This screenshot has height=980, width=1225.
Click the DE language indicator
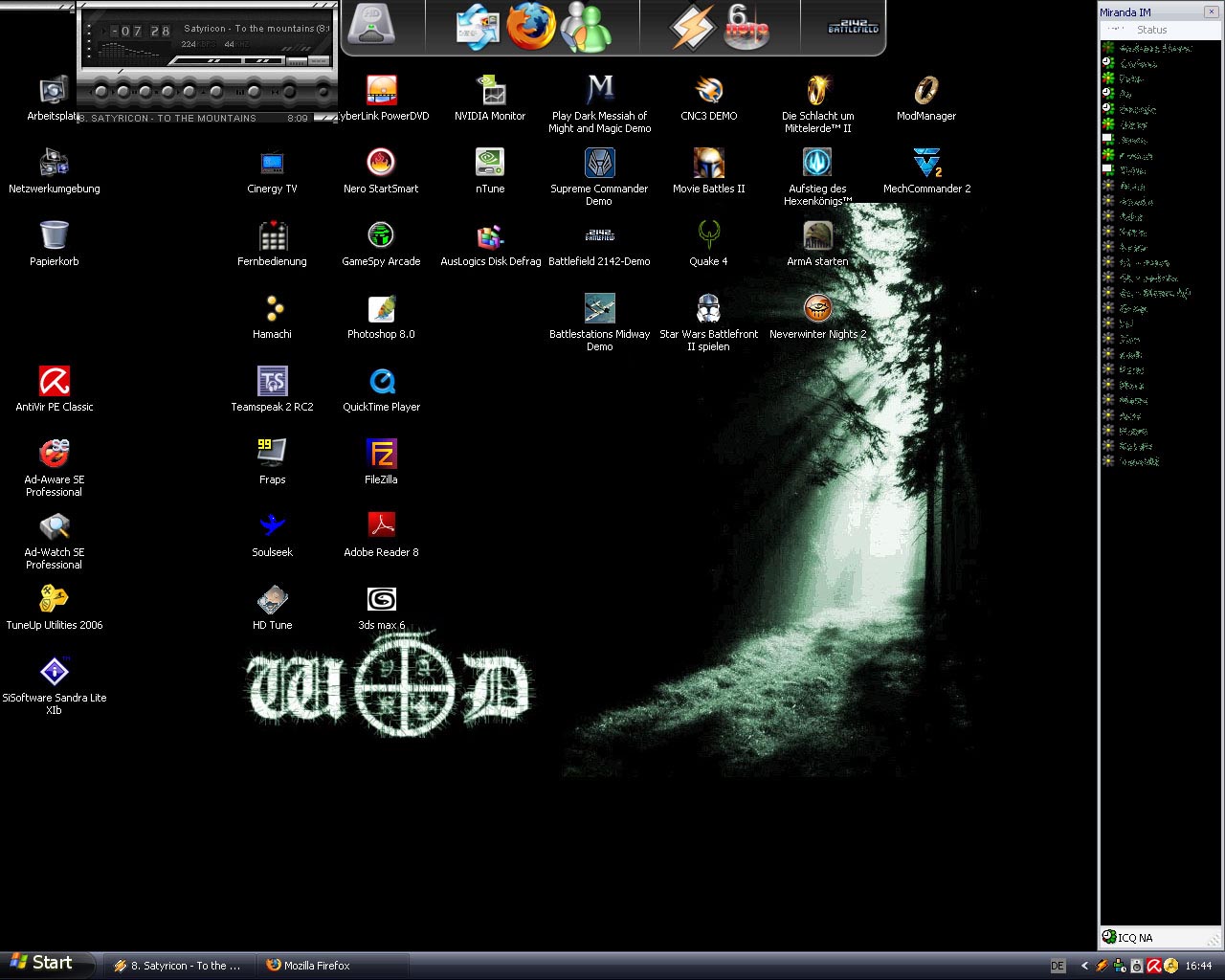pos(1058,966)
